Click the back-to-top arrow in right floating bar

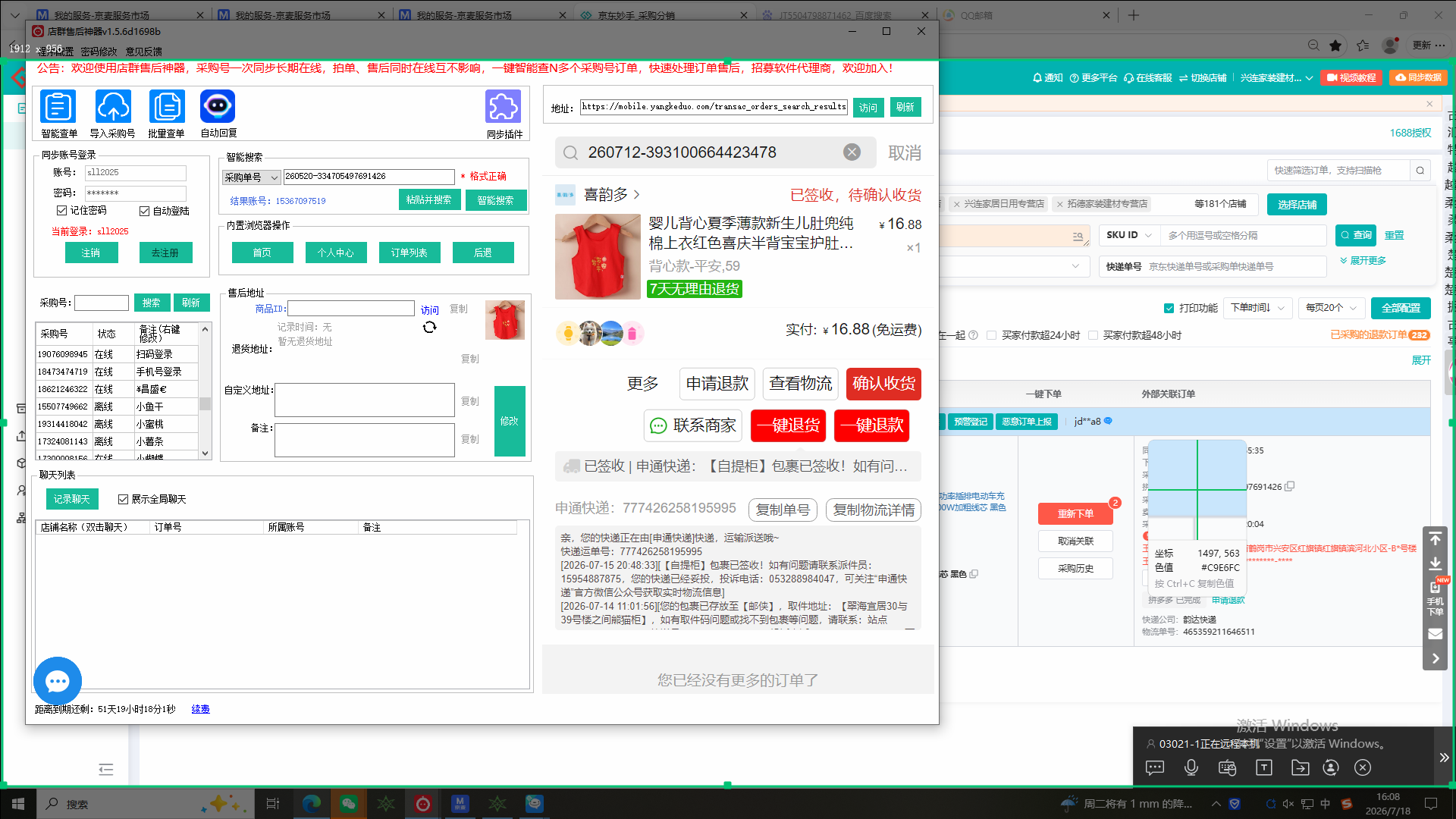tap(1436, 538)
